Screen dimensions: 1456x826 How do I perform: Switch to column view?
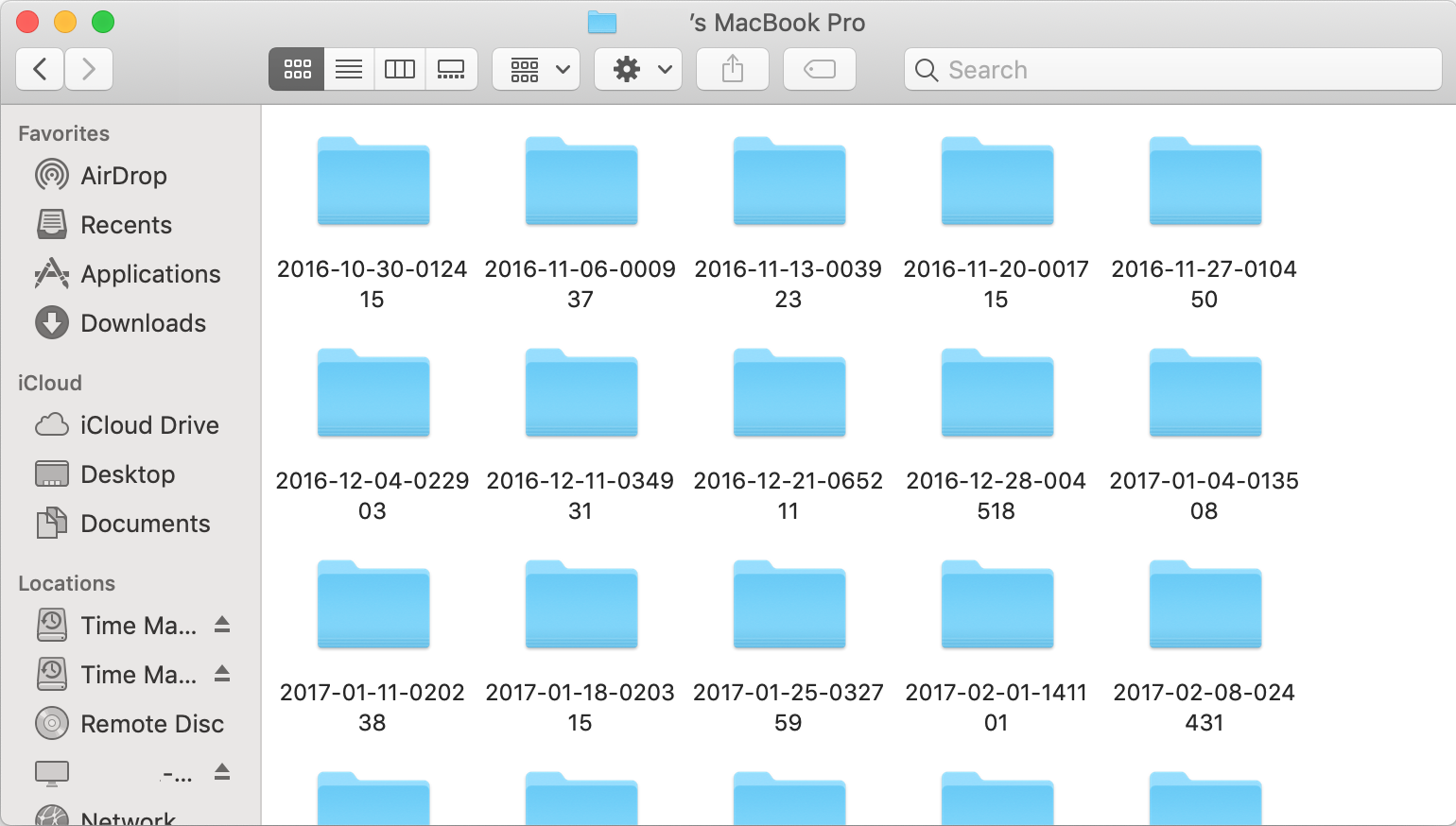pyautogui.click(x=400, y=69)
